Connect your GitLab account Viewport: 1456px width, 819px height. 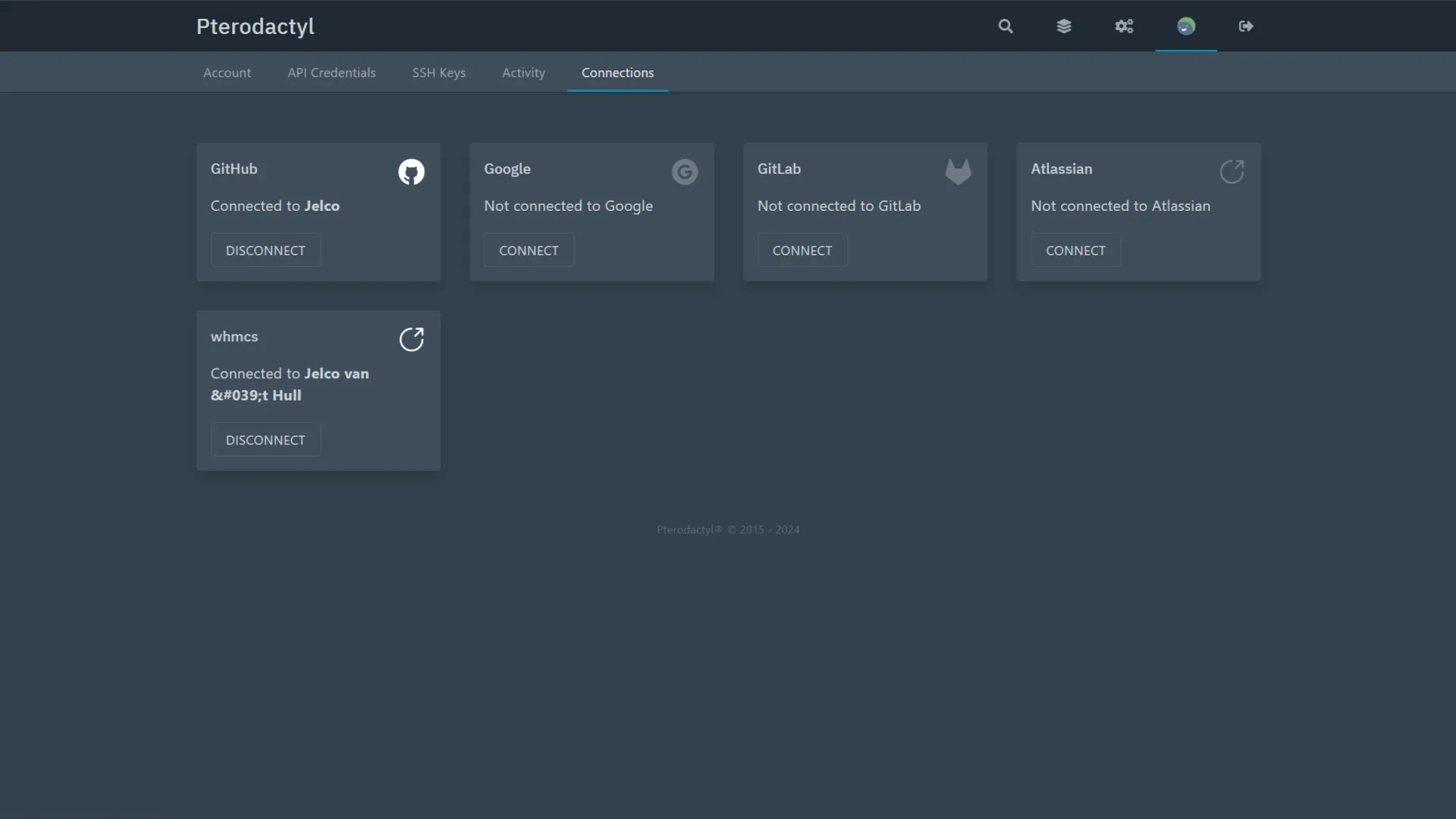click(x=802, y=249)
